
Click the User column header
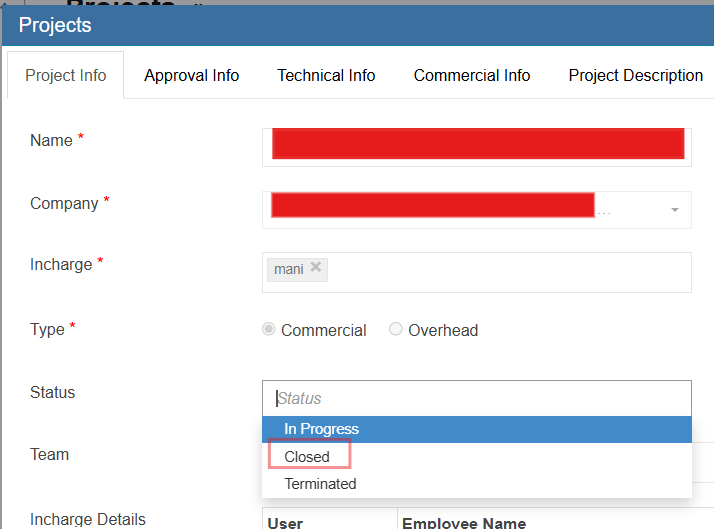point(287,523)
